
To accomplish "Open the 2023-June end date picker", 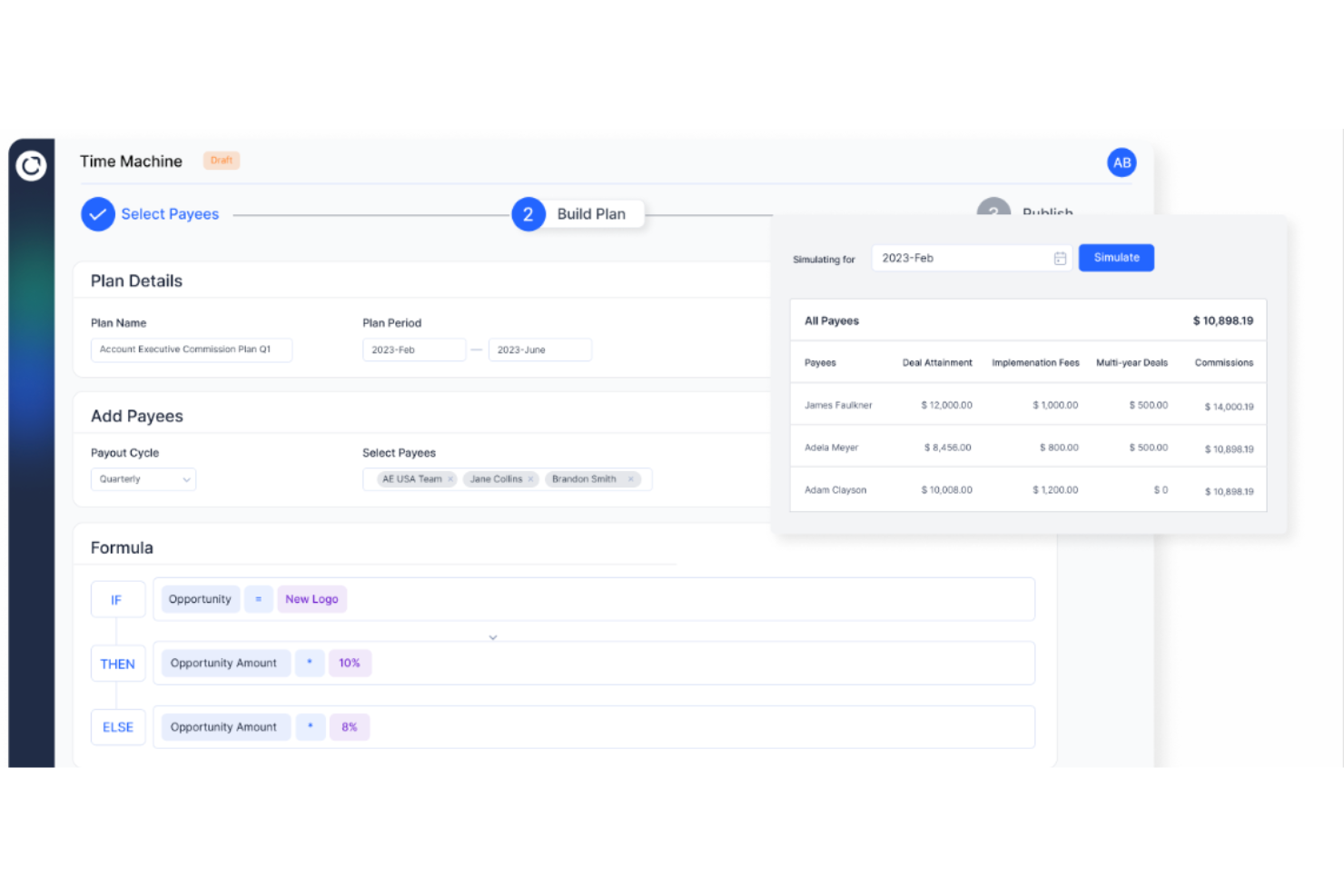I will tap(539, 349).
